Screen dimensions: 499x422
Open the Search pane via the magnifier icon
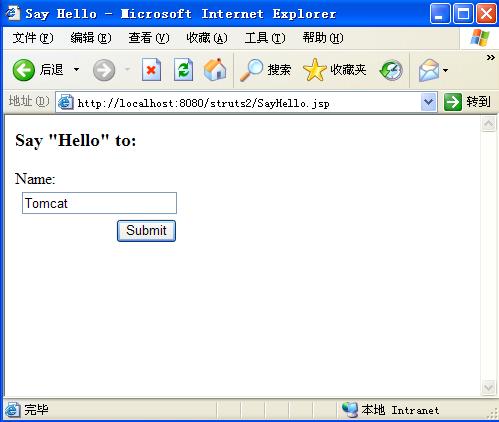(251, 70)
